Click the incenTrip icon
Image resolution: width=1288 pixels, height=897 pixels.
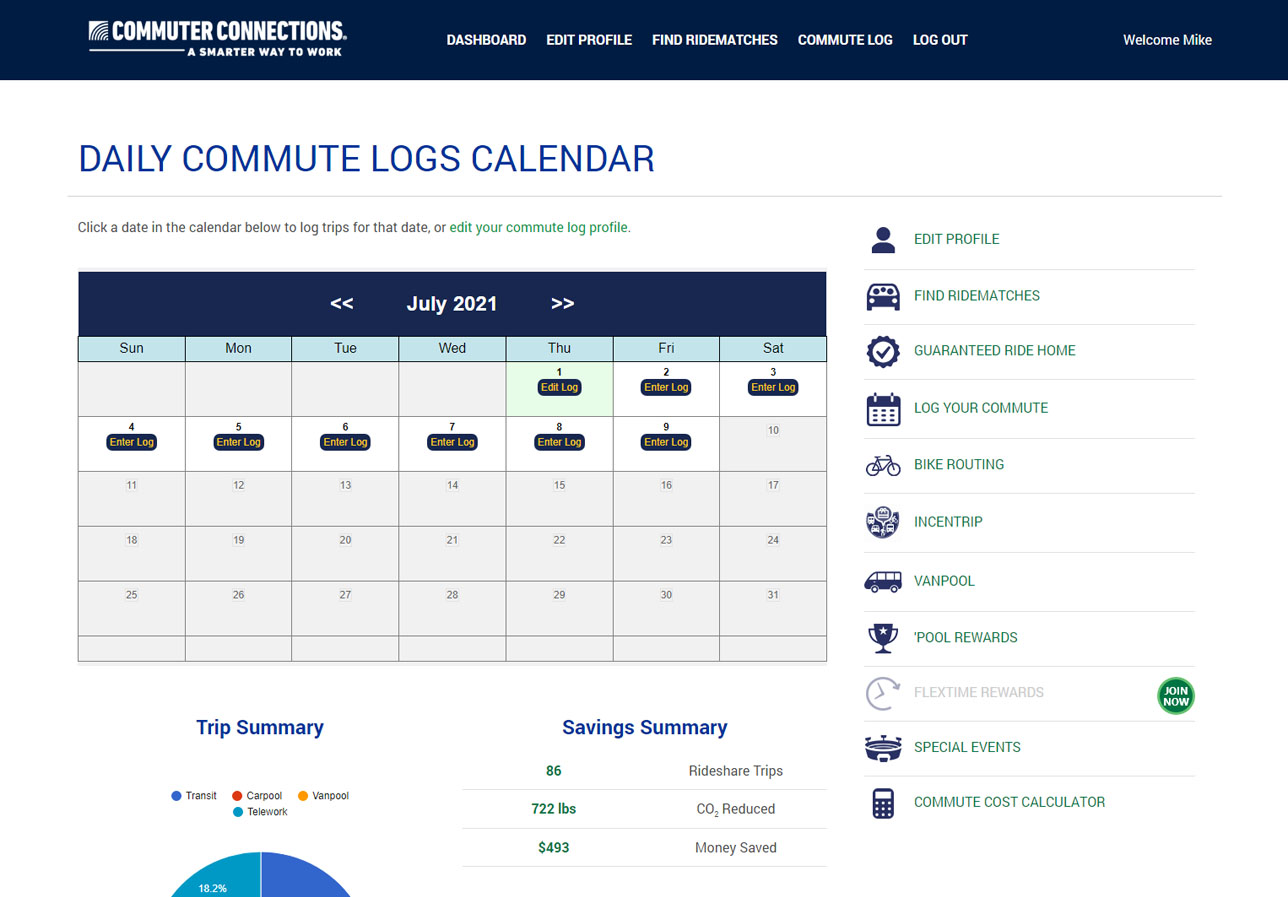click(x=883, y=522)
